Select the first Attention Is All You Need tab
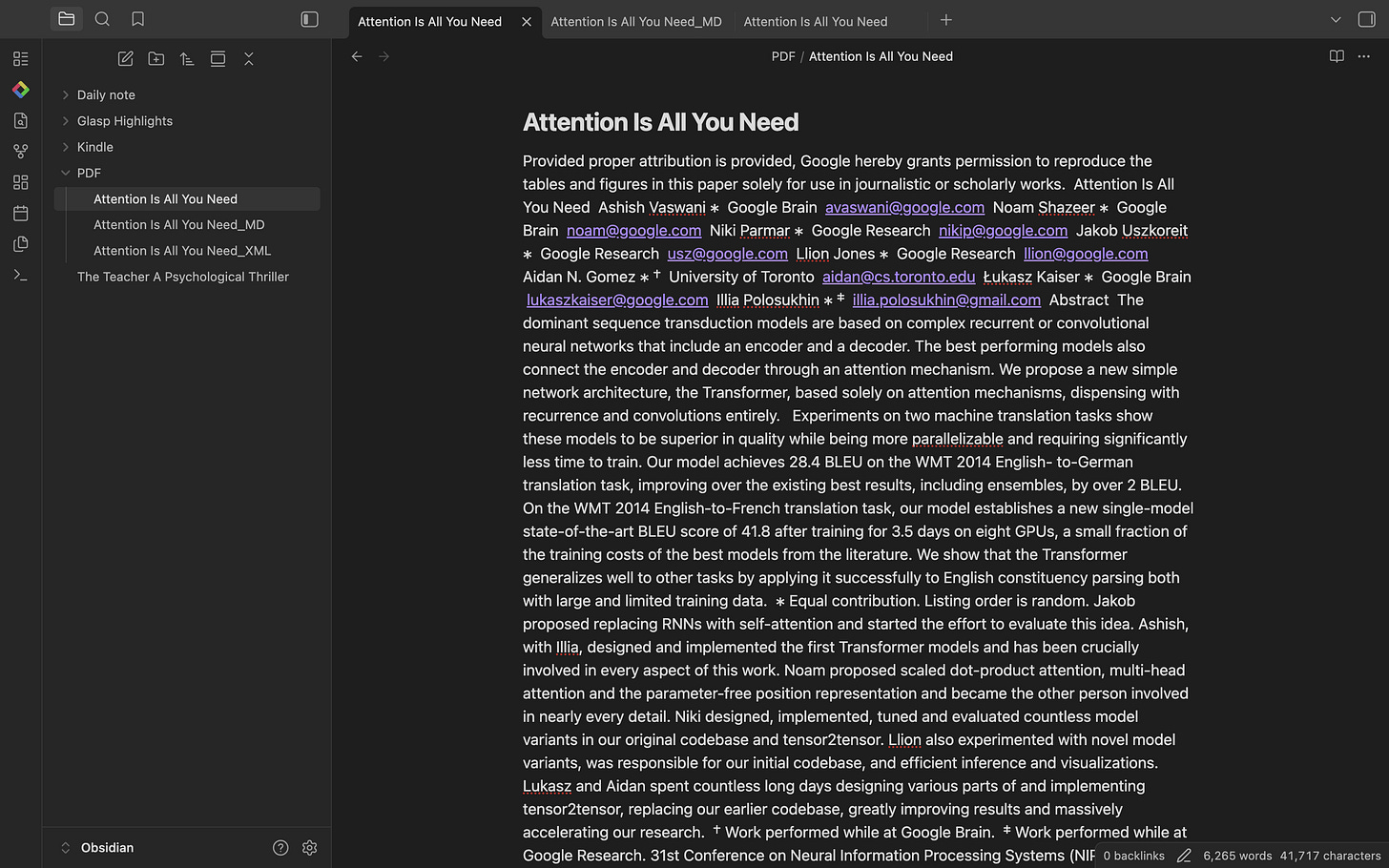This screenshot has height=868, width=1389. point(429,22)
